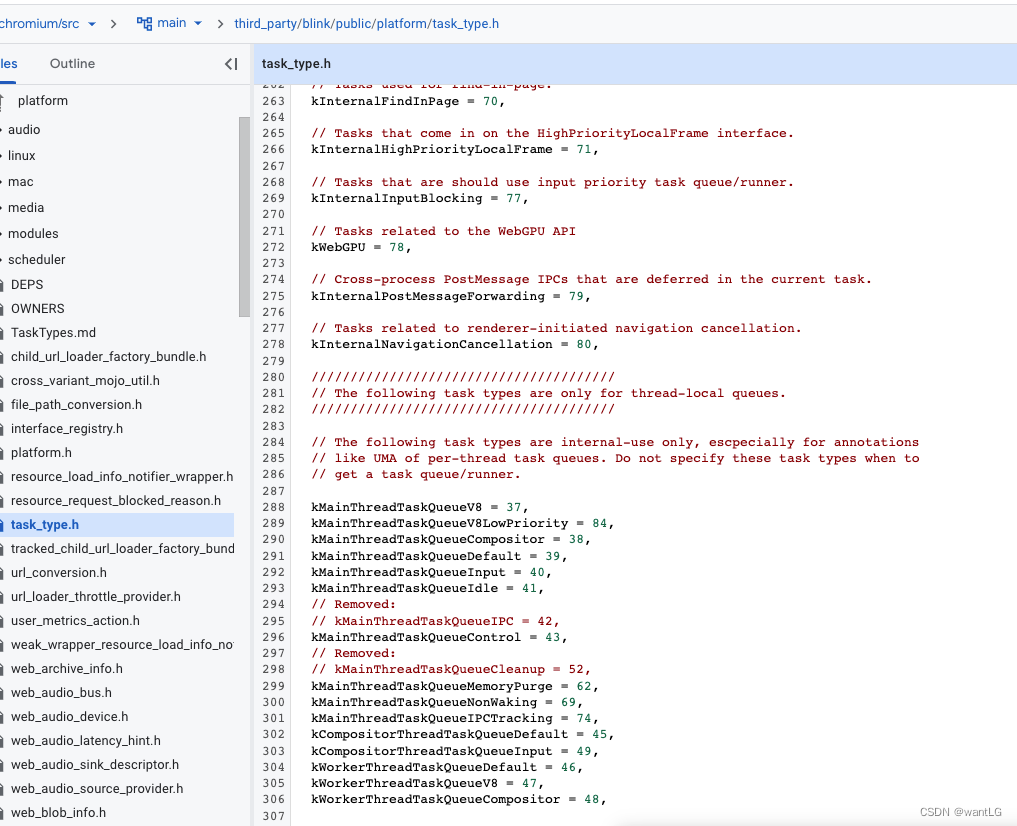Open url_loader_throttle_provider.h
The image size is (1017, 826).
pyautogui.click(x=95, y=596)
